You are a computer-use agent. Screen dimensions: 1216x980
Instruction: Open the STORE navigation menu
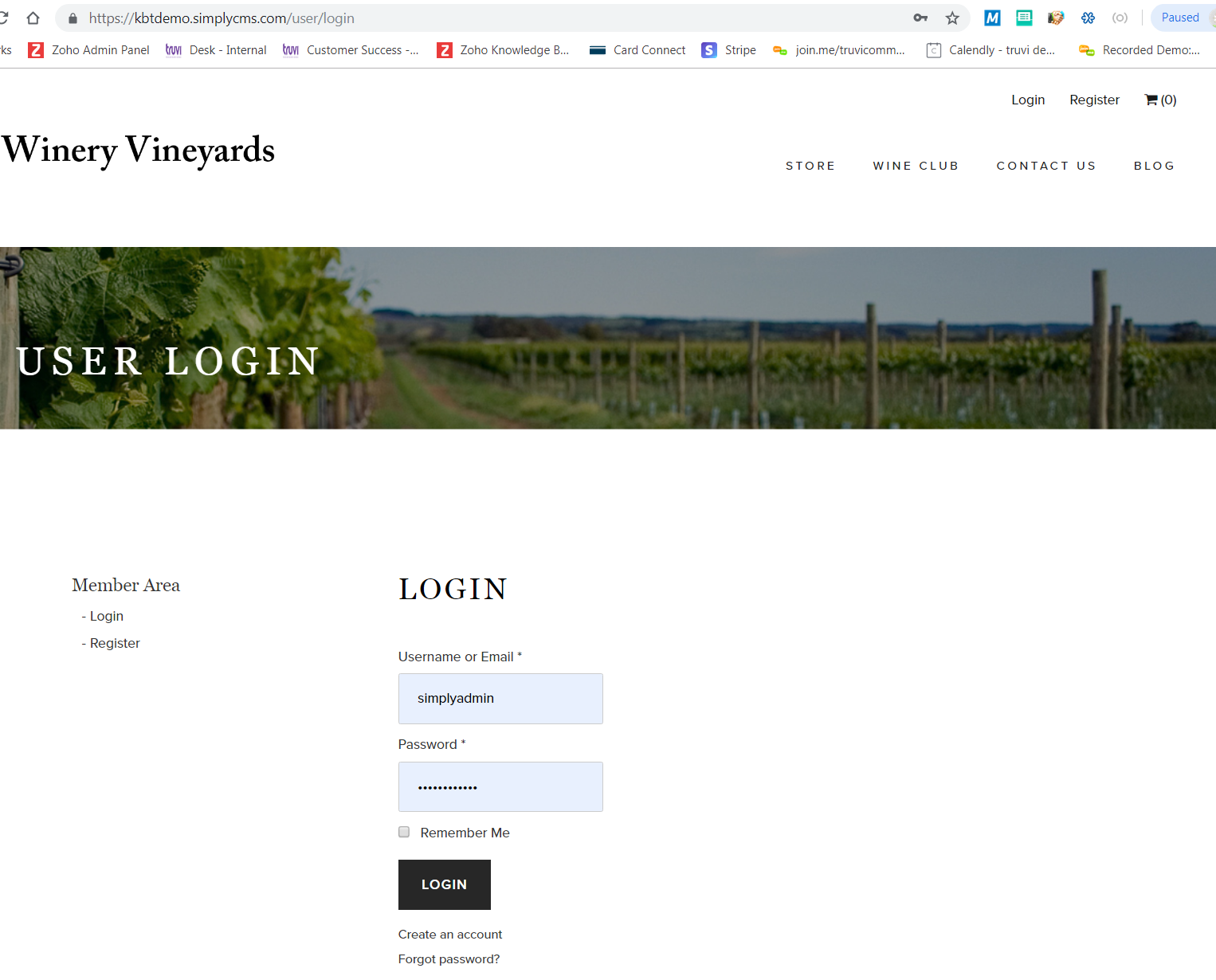810,166
